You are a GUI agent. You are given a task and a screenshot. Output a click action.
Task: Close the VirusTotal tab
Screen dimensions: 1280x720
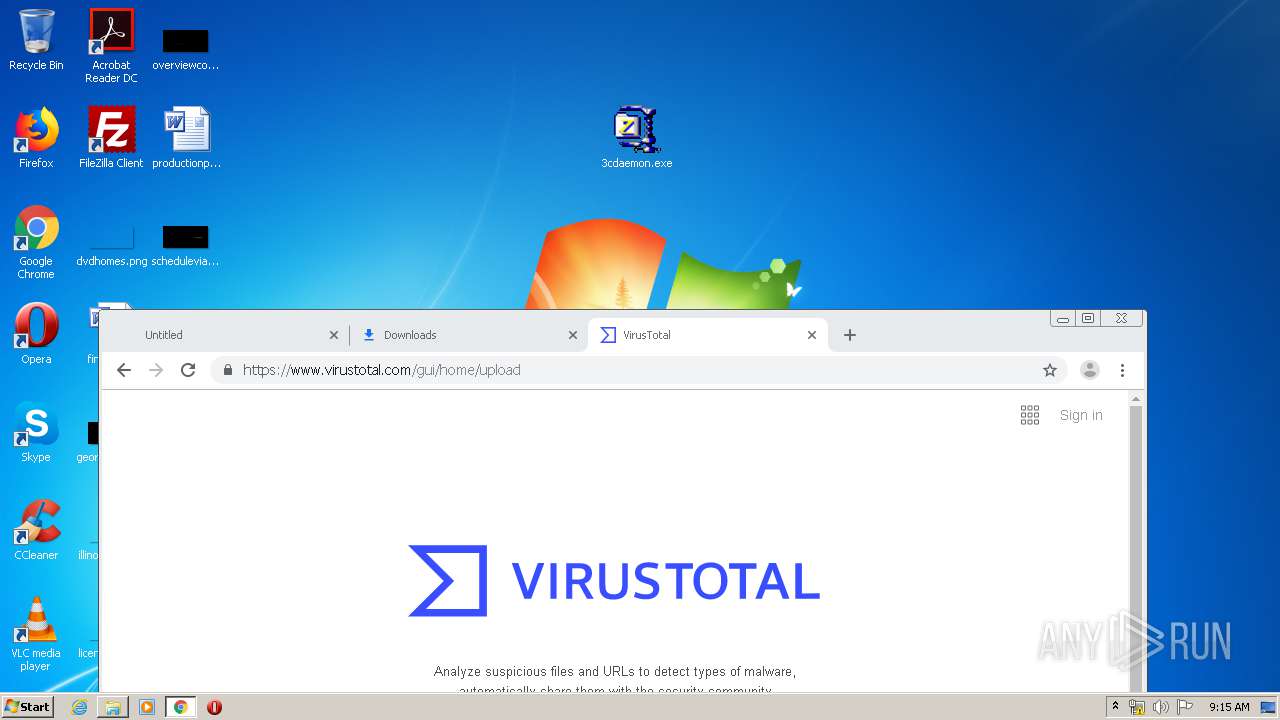812,335
